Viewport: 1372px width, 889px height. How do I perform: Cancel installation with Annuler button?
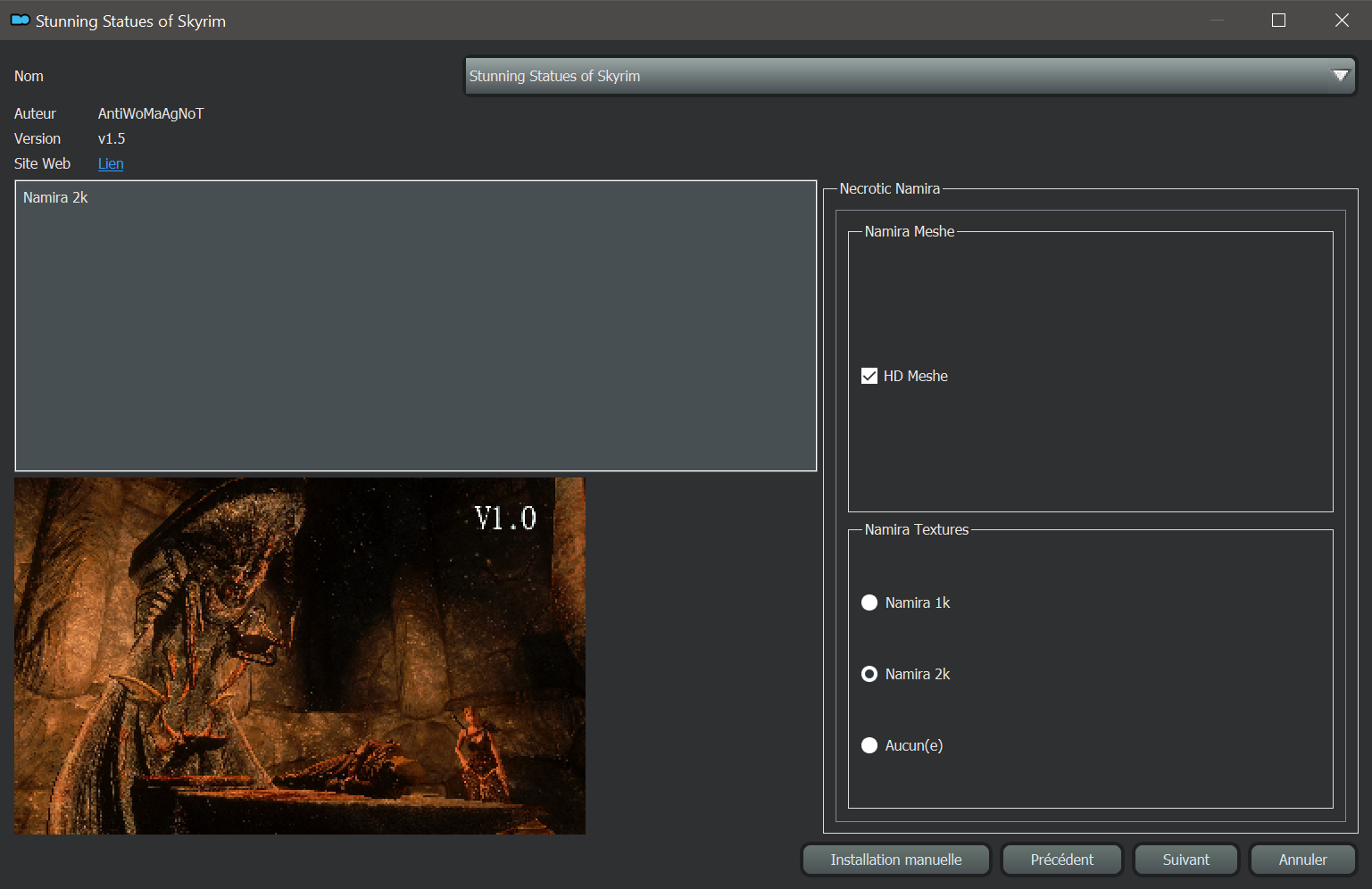click(x=1302, y=860)
